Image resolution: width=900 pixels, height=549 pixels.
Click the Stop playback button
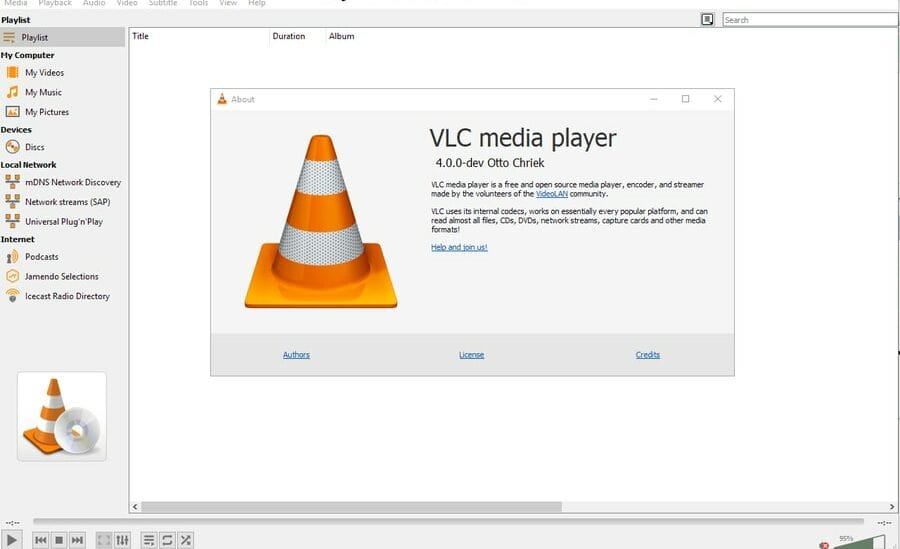point(59,540)
